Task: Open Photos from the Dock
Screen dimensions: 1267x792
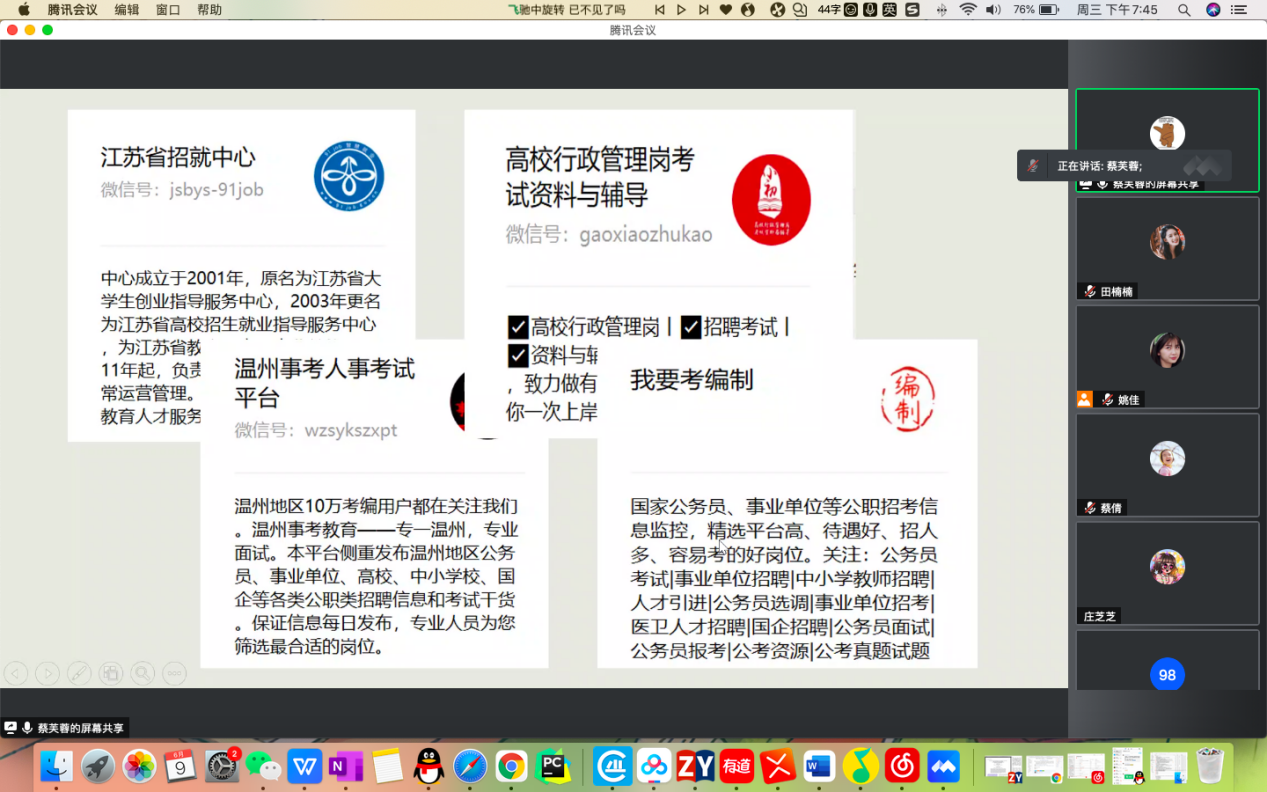Action: tap(140, 766)
